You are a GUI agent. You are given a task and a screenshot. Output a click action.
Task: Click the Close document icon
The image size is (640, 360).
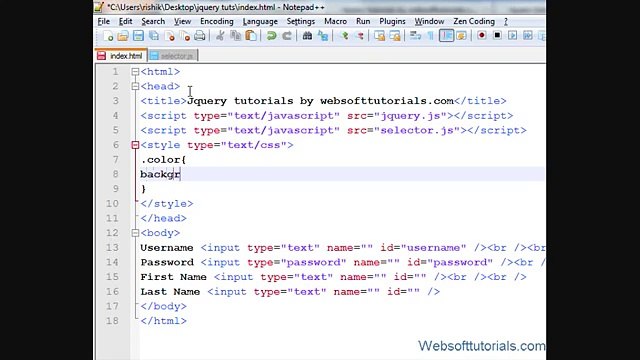169,36
